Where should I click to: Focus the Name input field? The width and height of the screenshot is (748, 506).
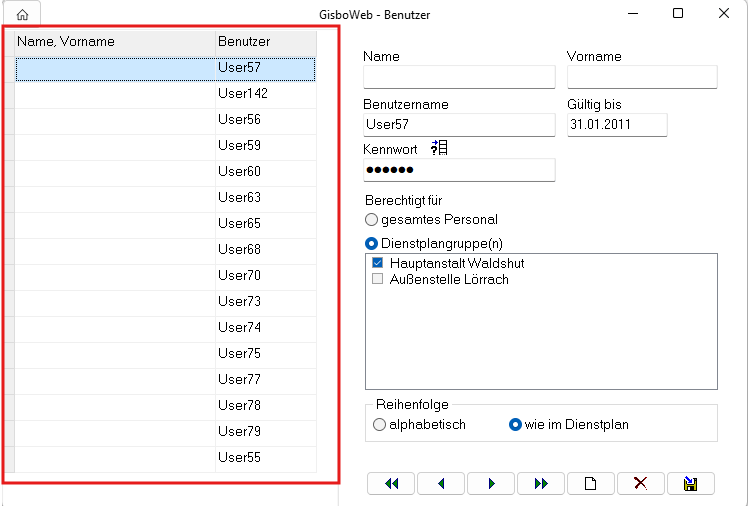pos(459,77)
